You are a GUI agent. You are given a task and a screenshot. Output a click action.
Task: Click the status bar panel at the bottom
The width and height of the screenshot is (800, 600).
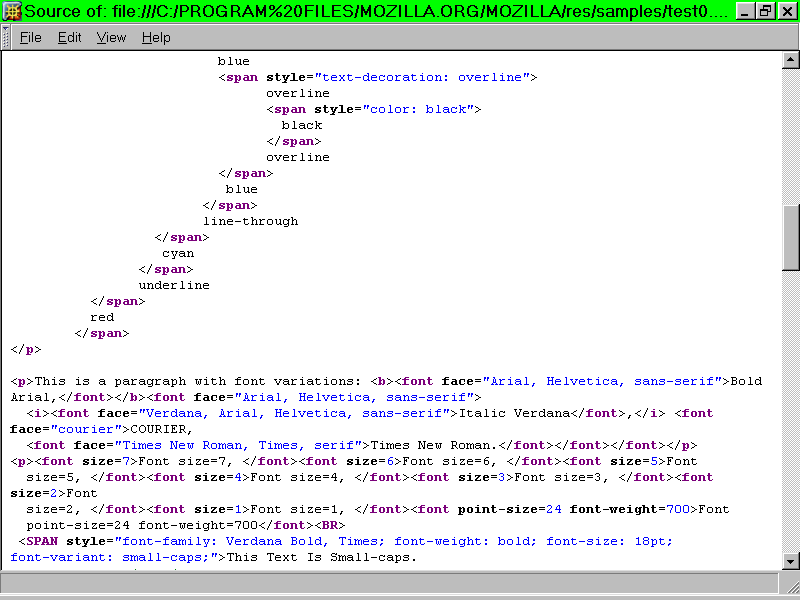[390, 584]
